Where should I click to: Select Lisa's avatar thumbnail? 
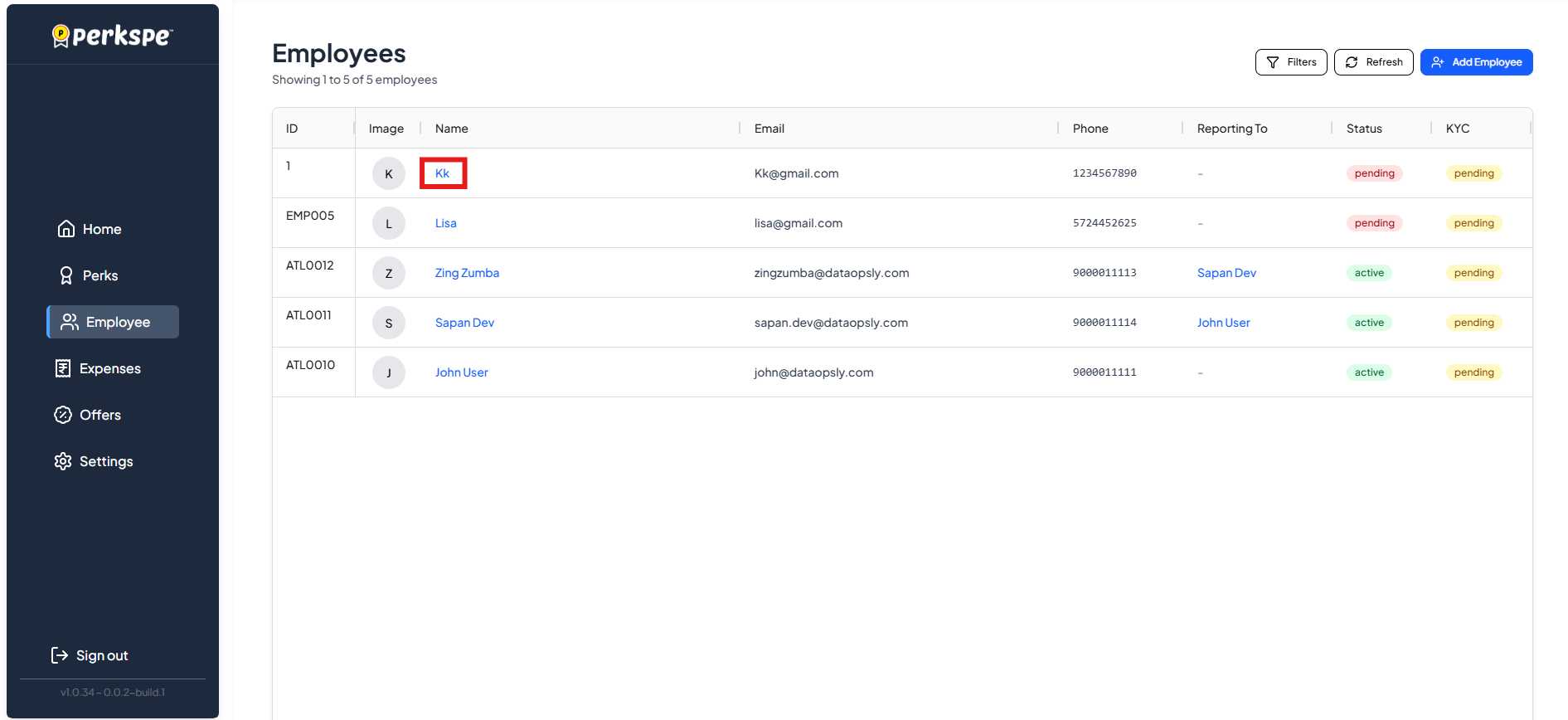pos(389,223)
